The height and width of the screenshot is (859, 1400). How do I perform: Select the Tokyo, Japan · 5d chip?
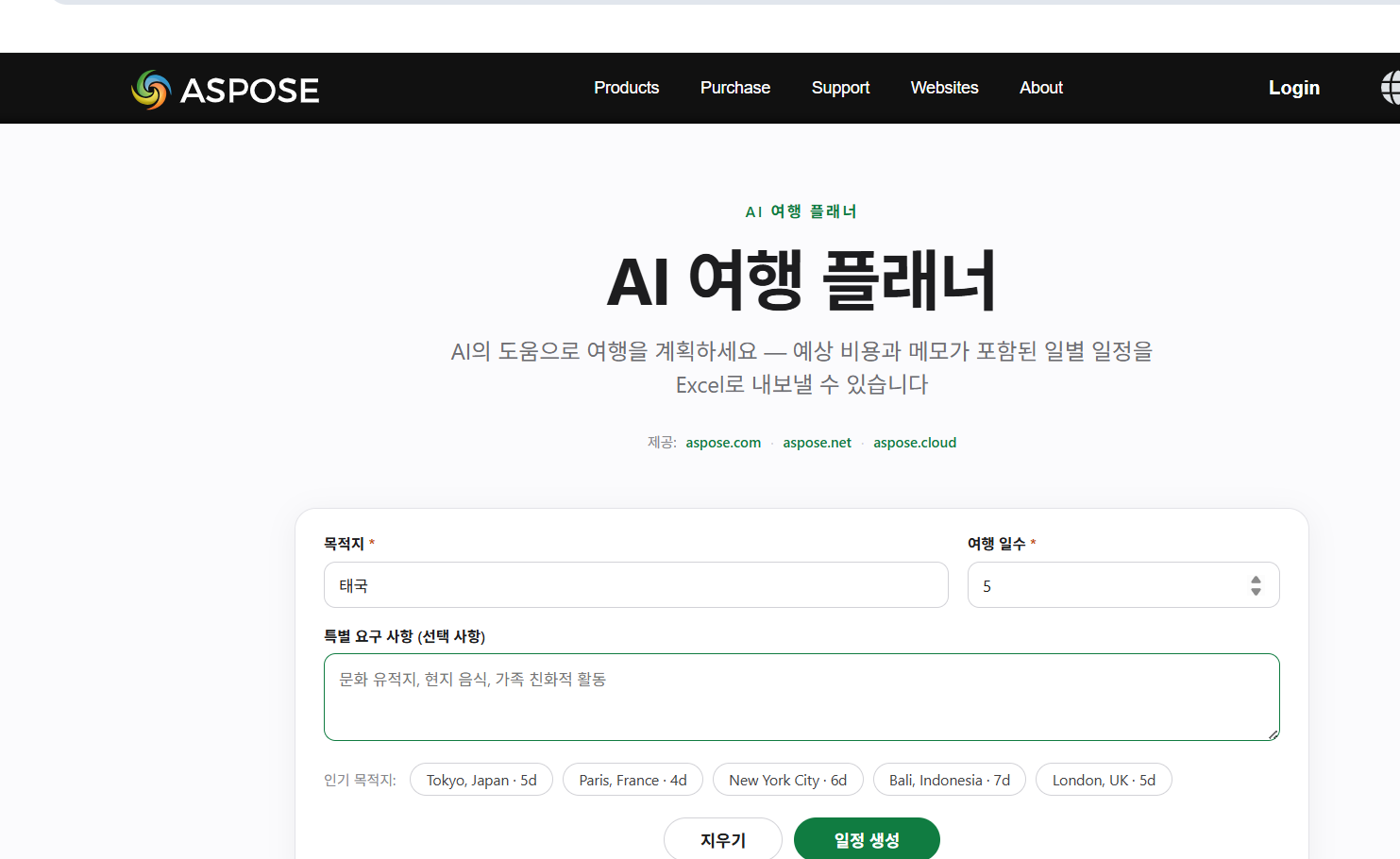click(481, 780)
